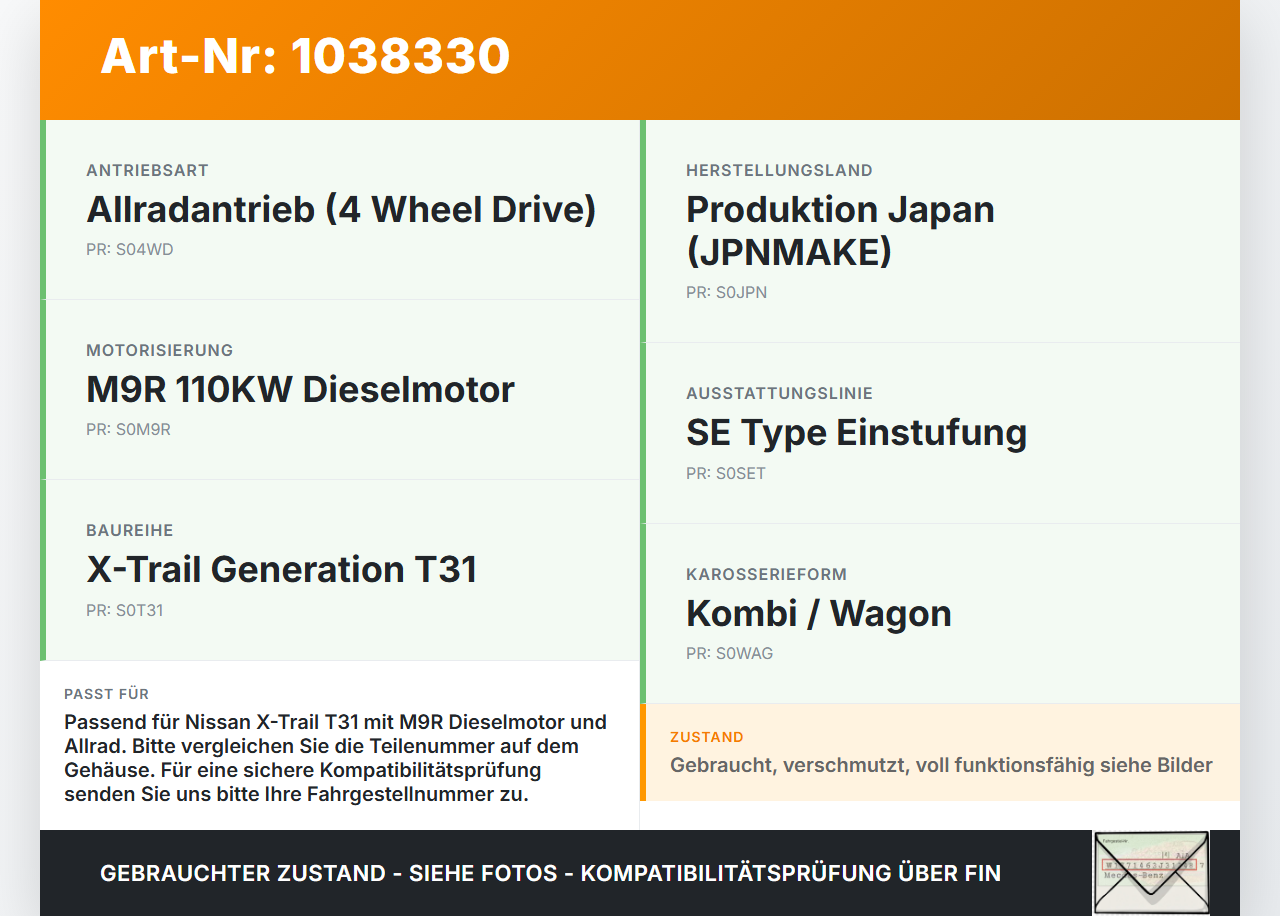1280x916 pixels.
Task: Click the orange Zustand label
Action: click(x=707, y=737)
